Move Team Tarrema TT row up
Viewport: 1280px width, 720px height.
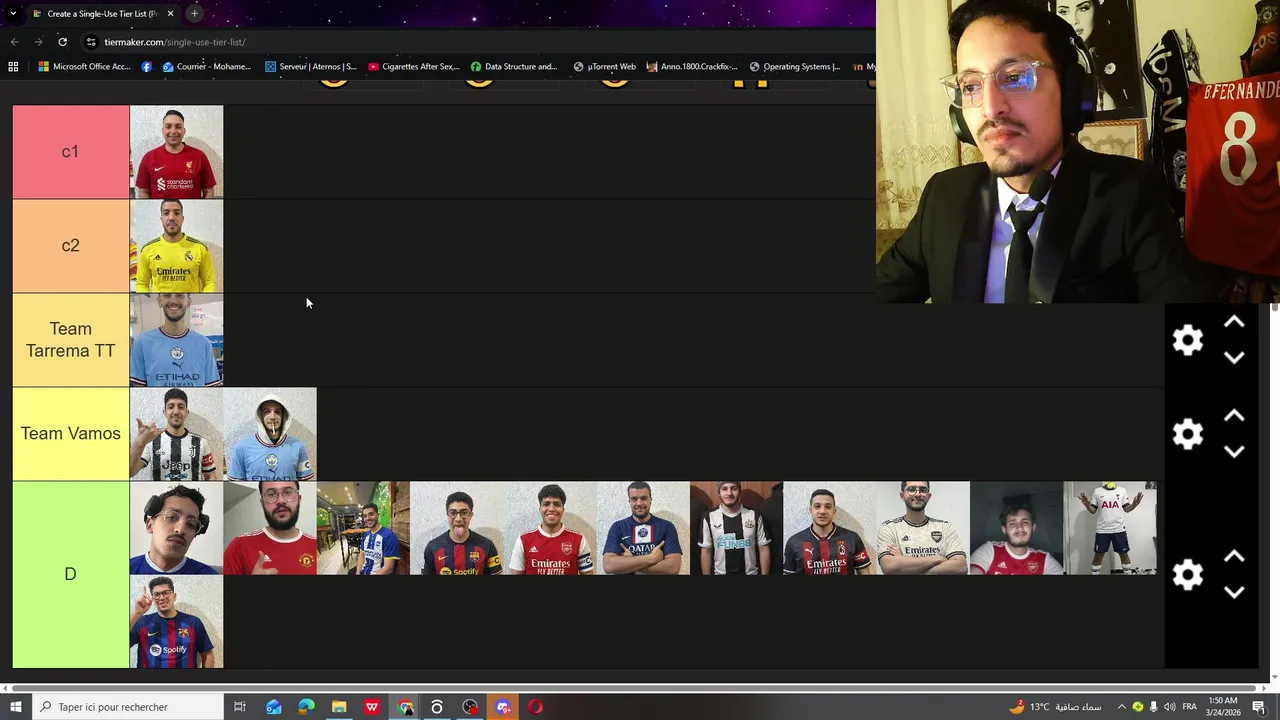(x=1234, y=322)
